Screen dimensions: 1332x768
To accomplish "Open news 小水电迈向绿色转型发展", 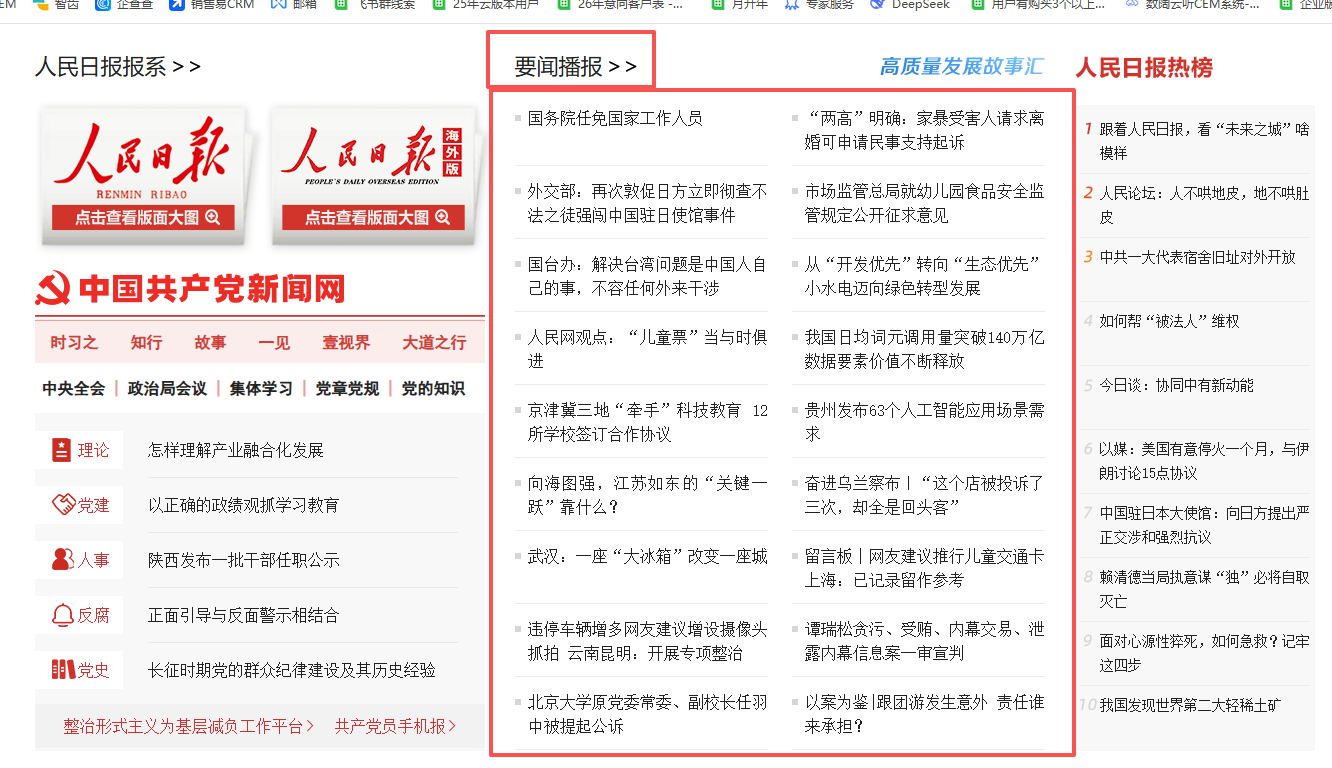I will (x=924, y=276).
